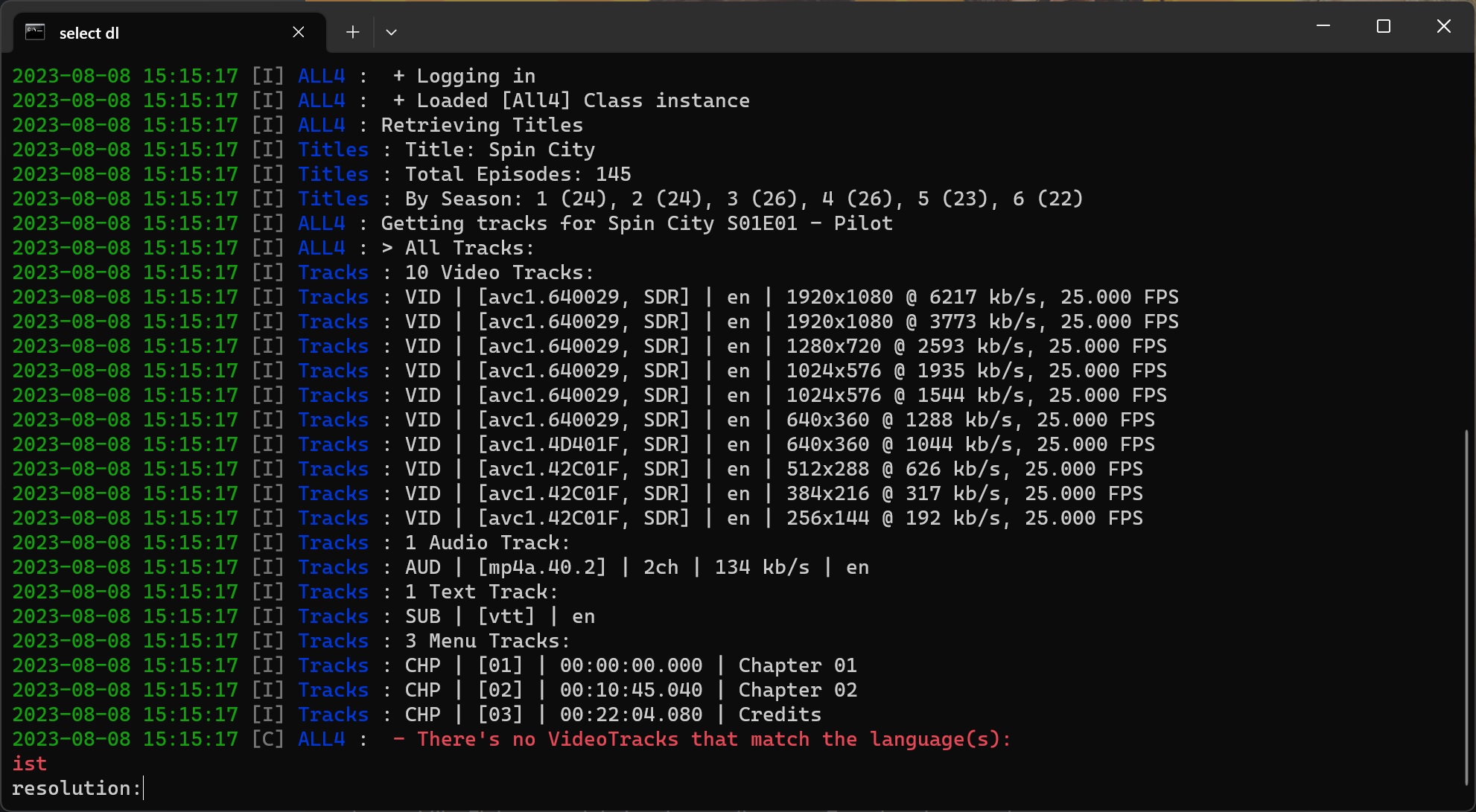Close the 'select dl' tab
The width and height of the screenshot is (1476, 812).
pyautogui.click(x=298, y=32)
